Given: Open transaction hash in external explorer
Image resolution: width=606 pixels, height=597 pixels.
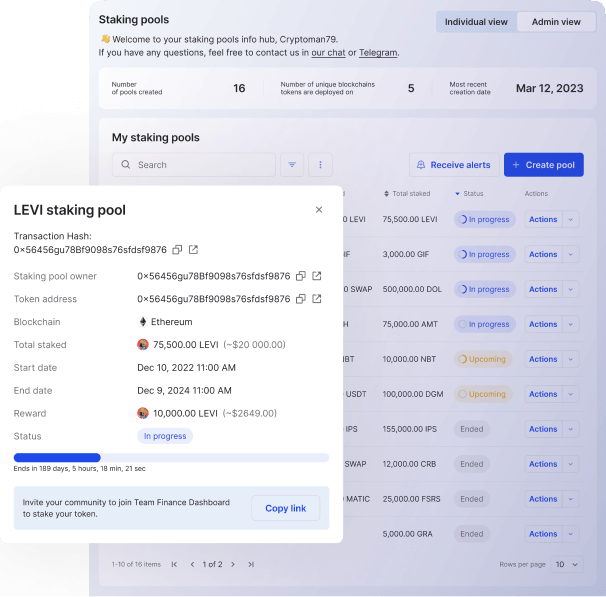Looking at the screenshot, I should (x=193, y=250).
